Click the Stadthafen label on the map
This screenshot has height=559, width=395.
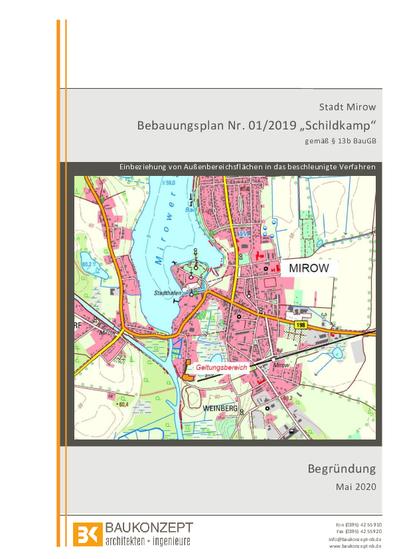[167, 293]
